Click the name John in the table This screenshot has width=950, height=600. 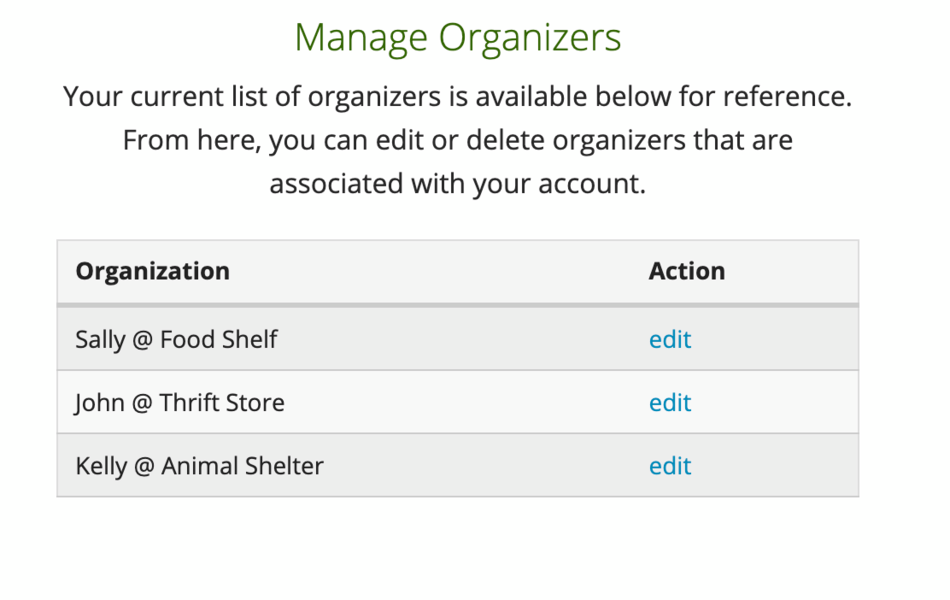[x=99, y=403]
